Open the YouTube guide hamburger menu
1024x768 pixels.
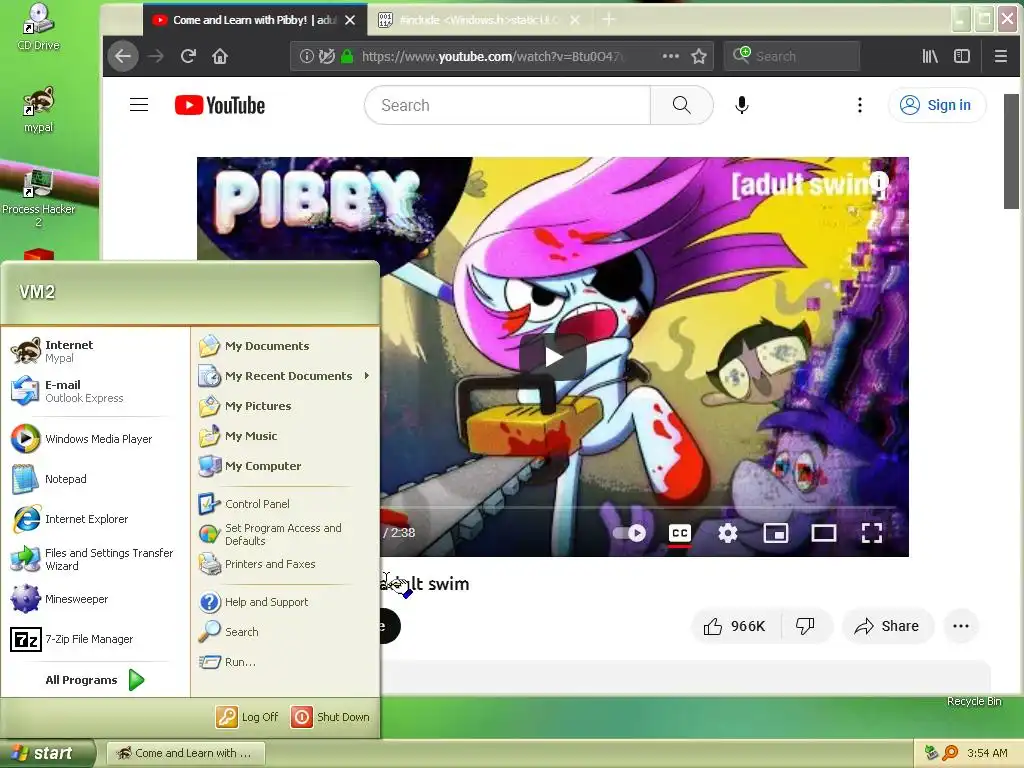pyautogui.click(x=139, y=105)
